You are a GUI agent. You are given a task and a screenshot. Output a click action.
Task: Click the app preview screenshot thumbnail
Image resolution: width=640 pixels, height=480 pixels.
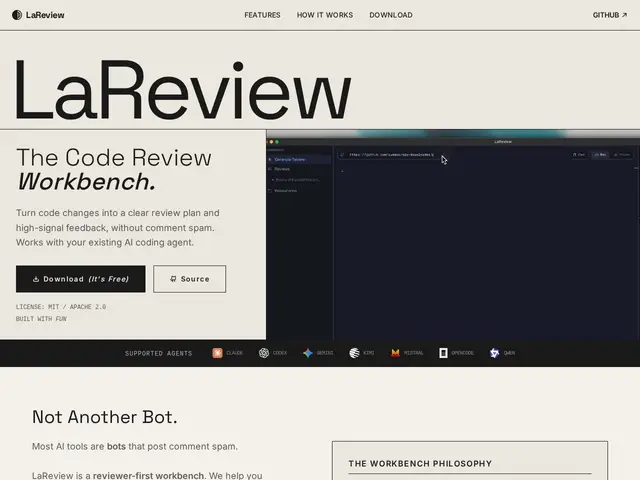pyautogui.click(x=453, y=235)
